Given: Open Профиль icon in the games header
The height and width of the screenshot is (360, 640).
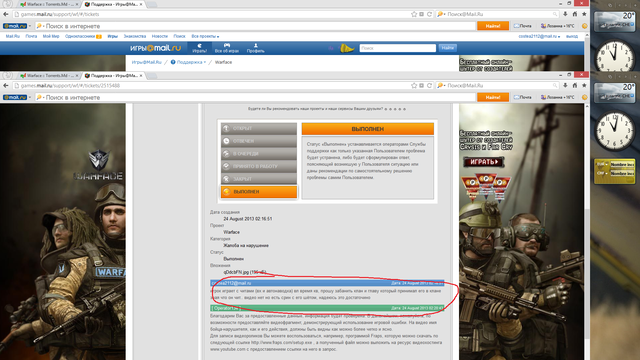Looking at the screenshot, I should coord(256,48).
